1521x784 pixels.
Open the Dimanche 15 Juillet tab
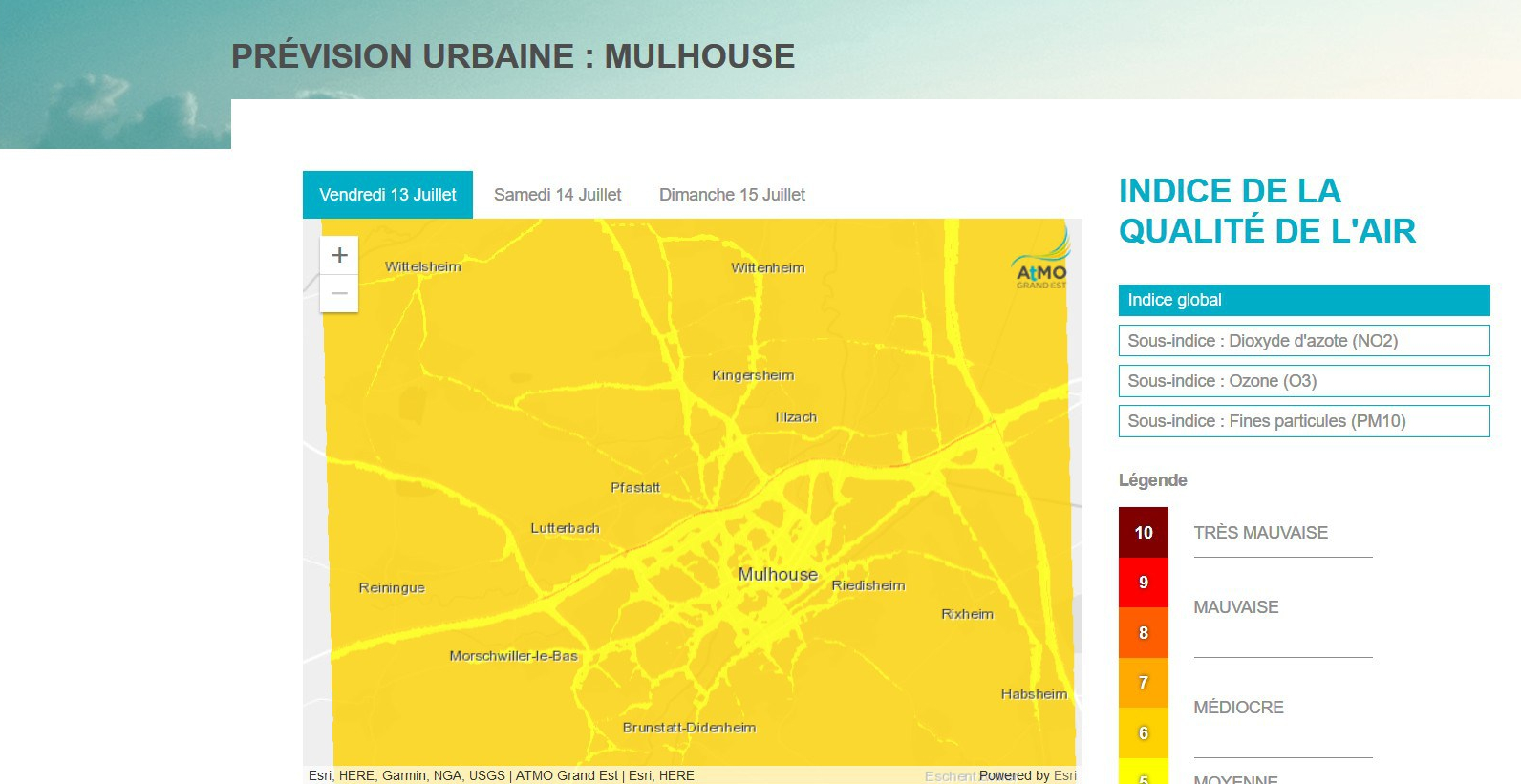tap(732, 195)
